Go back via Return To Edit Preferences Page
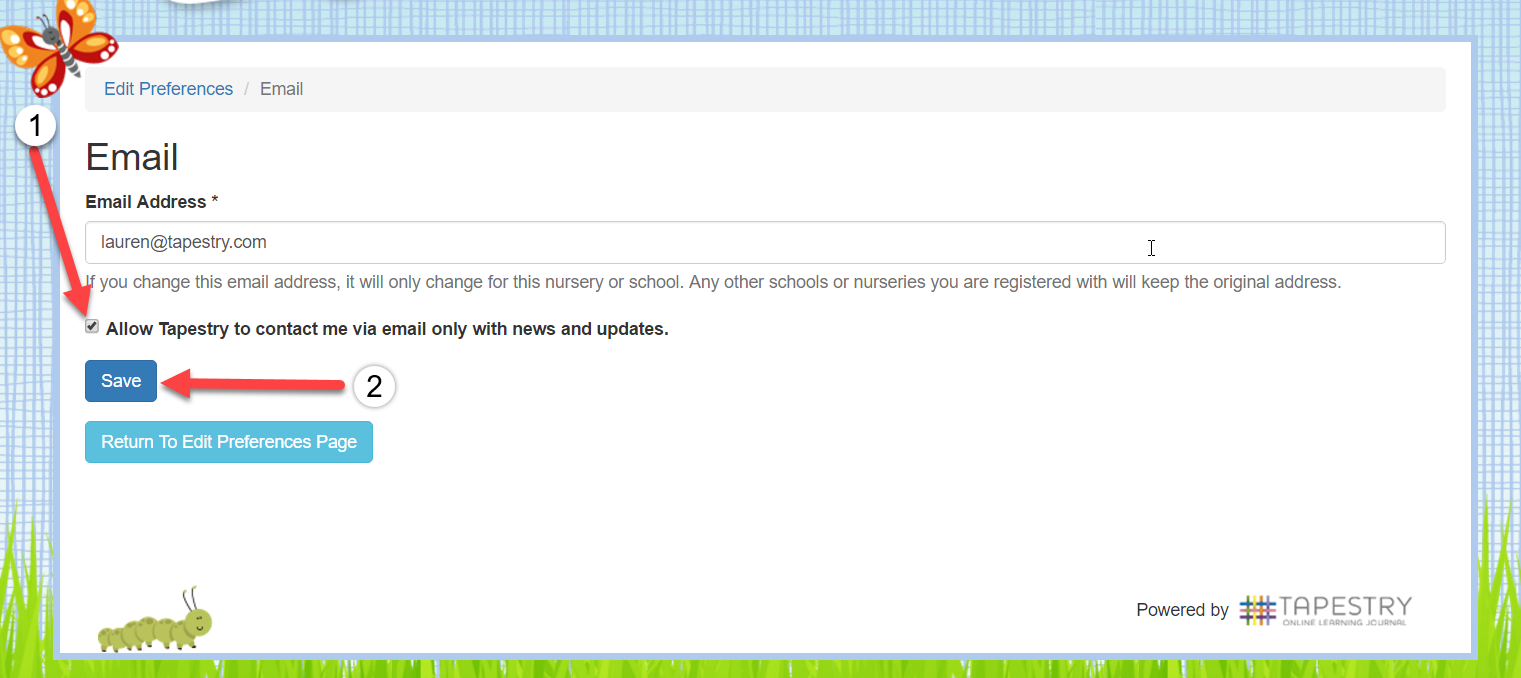The height and width of the screenshot is (678, 1521). click(229, 442)
